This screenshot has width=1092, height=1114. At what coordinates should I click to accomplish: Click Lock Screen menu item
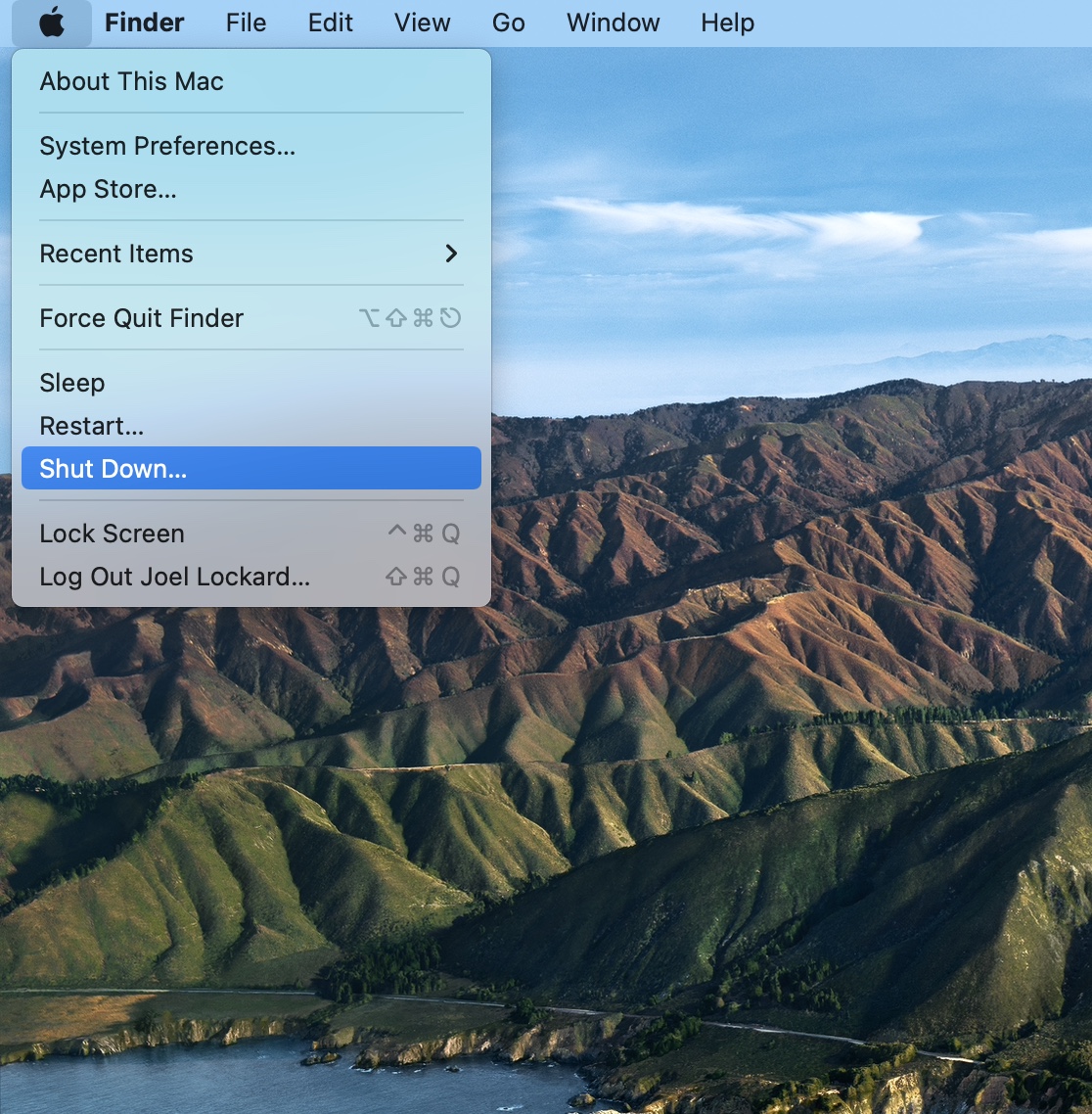click(x=251, y=534)
